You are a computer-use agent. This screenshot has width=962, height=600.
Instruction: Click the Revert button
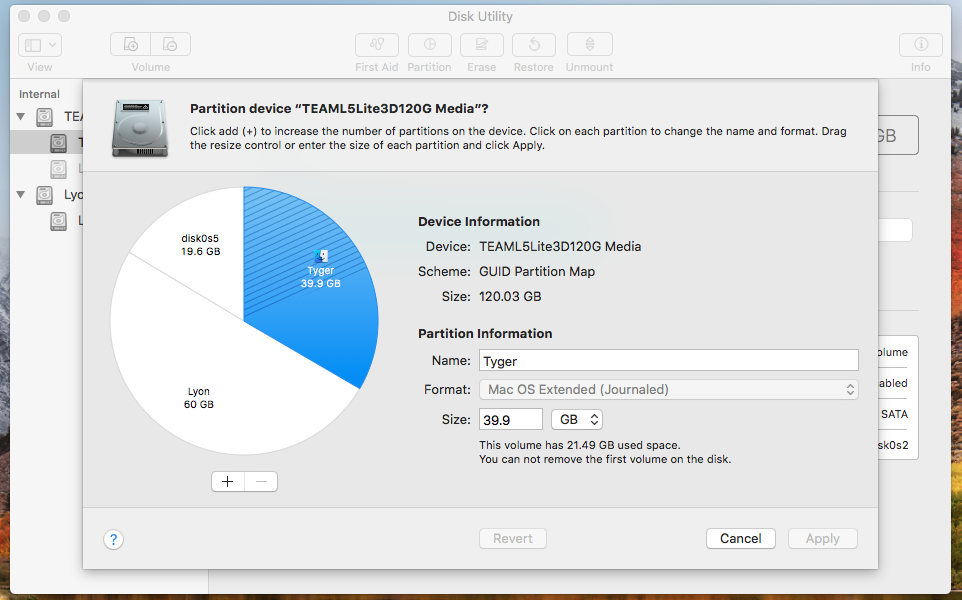point(513,539)
